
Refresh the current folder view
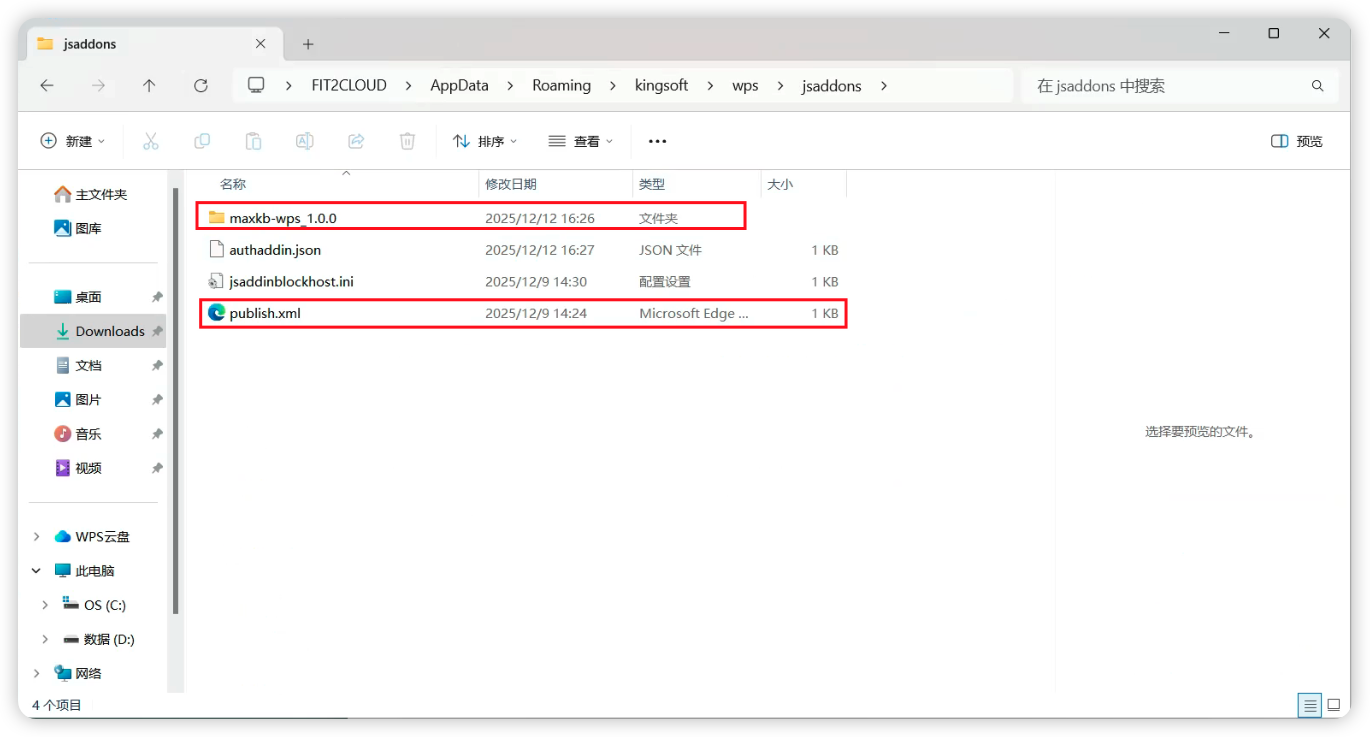pos(201,86)
